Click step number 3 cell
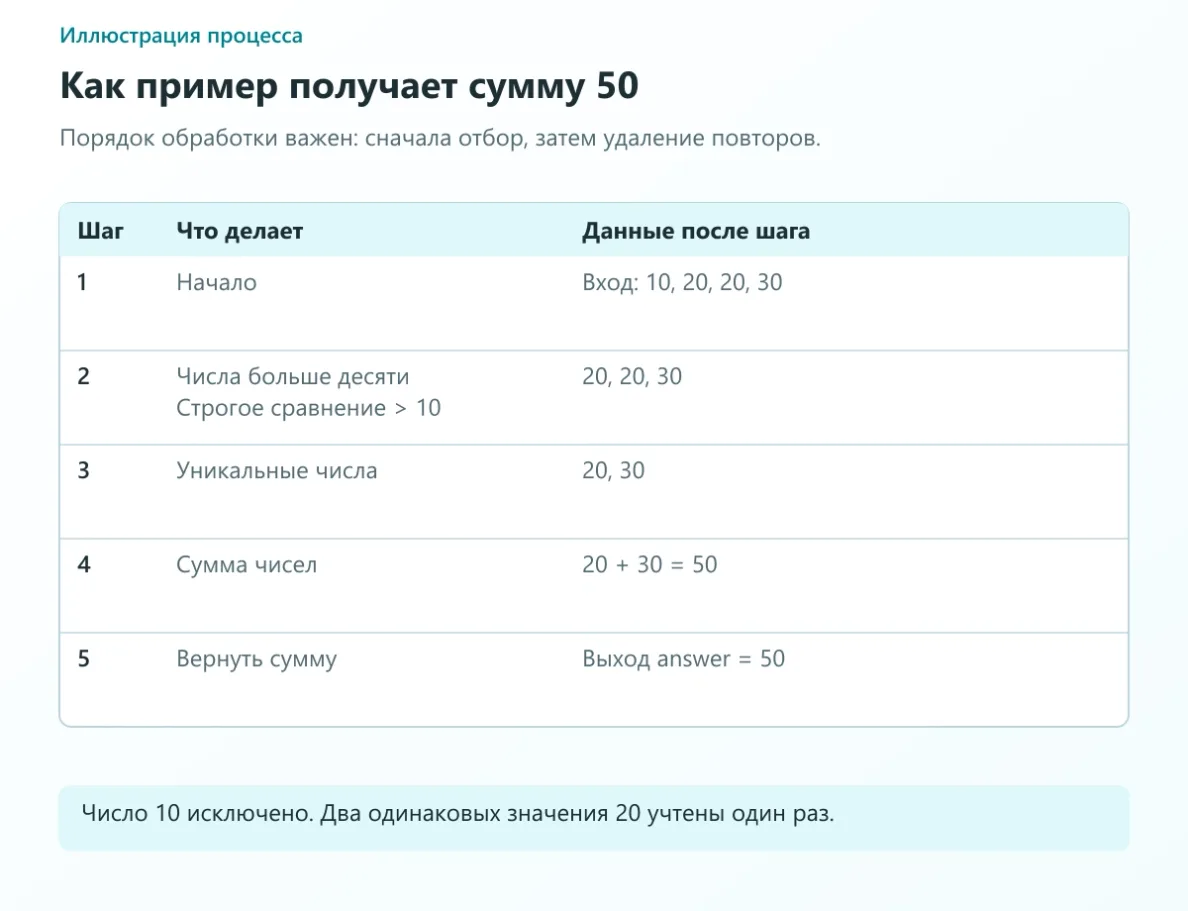 point(83,471)
